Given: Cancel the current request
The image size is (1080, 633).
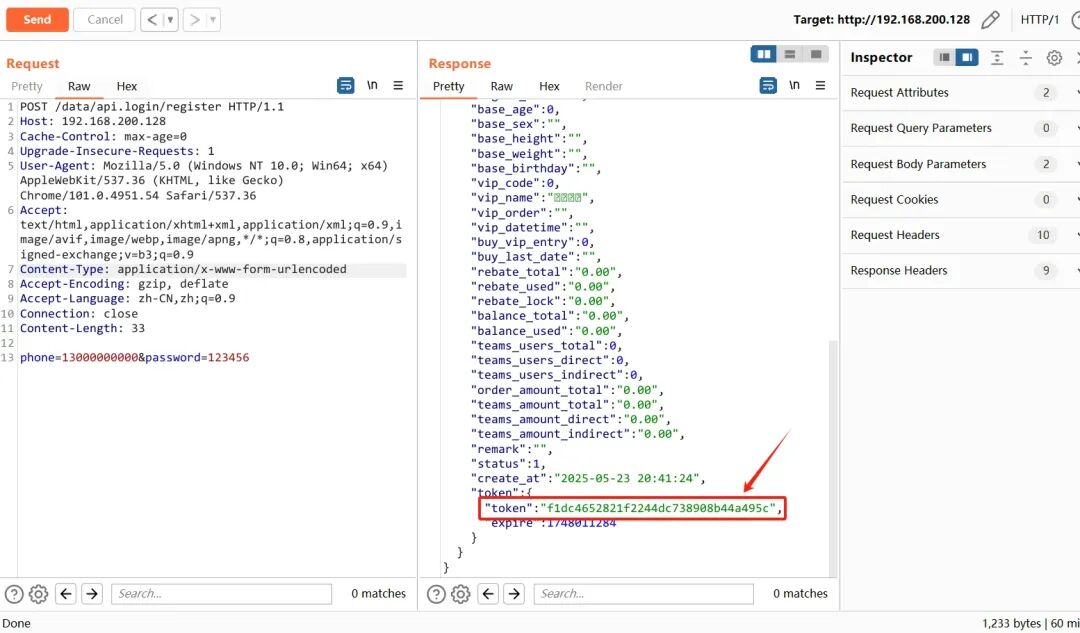Looking at the screenshot, I should click(105, 19).
